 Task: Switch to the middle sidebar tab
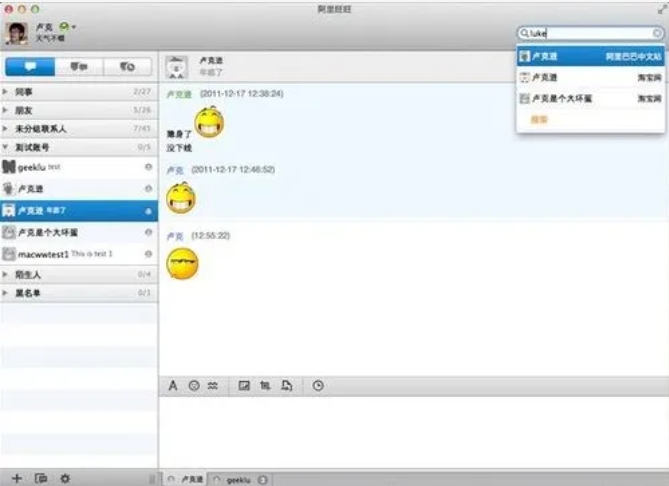(x=79, y=67)
